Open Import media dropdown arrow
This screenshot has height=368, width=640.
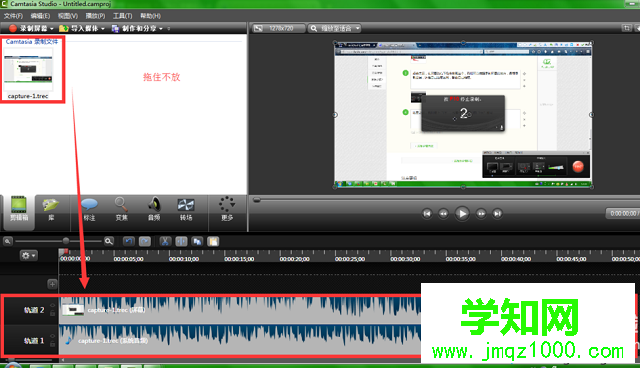click(103, 29)
